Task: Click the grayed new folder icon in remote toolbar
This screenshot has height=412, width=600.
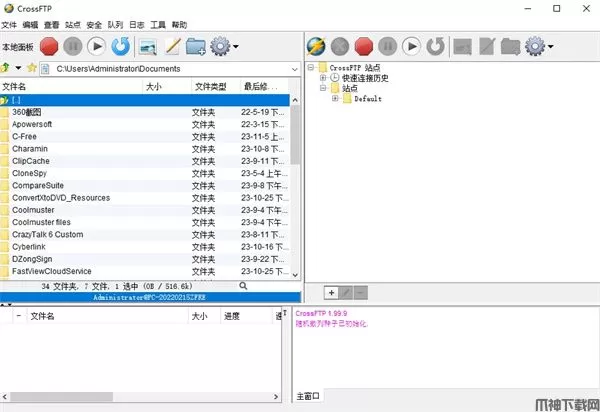Action: coord(510,47)
